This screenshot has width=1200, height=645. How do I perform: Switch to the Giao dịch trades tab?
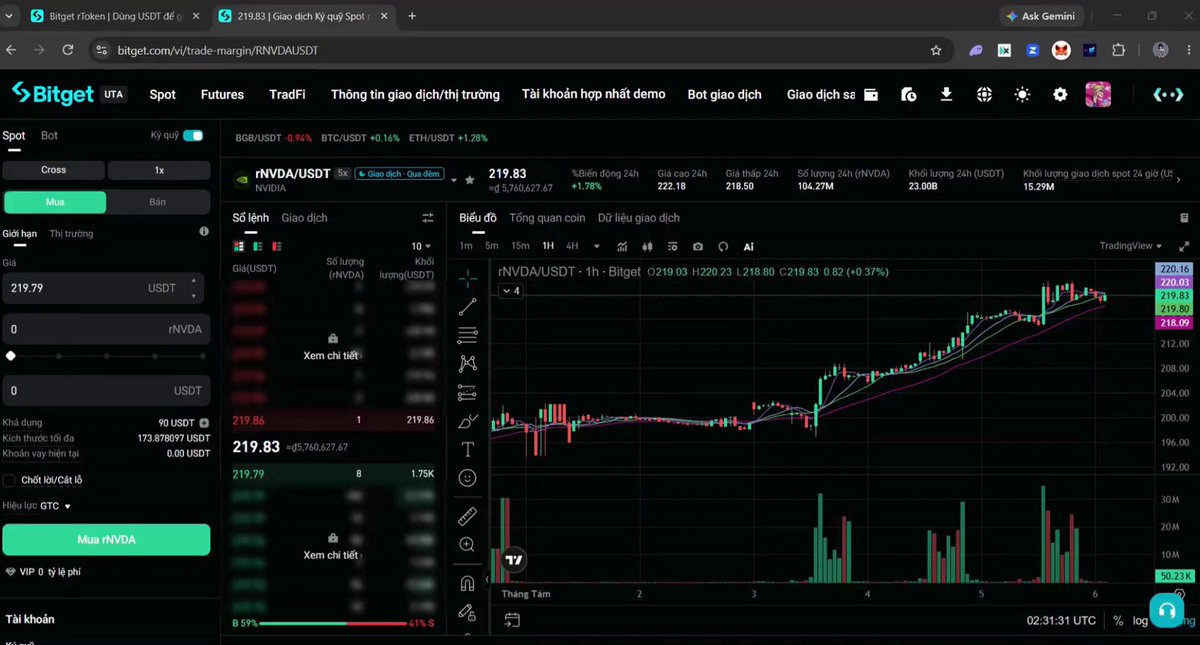click(304, 218)
